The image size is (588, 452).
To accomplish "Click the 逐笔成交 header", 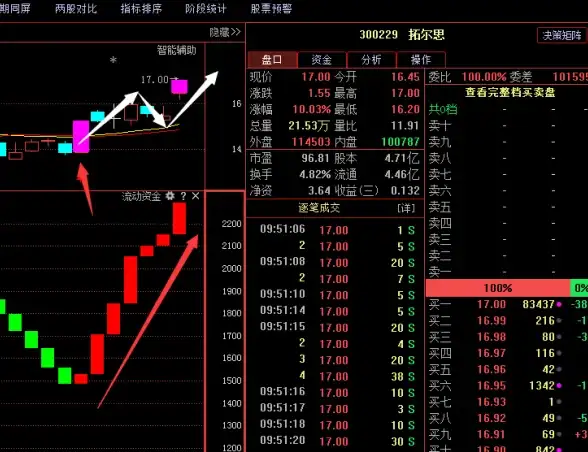I will coord(319,208).
